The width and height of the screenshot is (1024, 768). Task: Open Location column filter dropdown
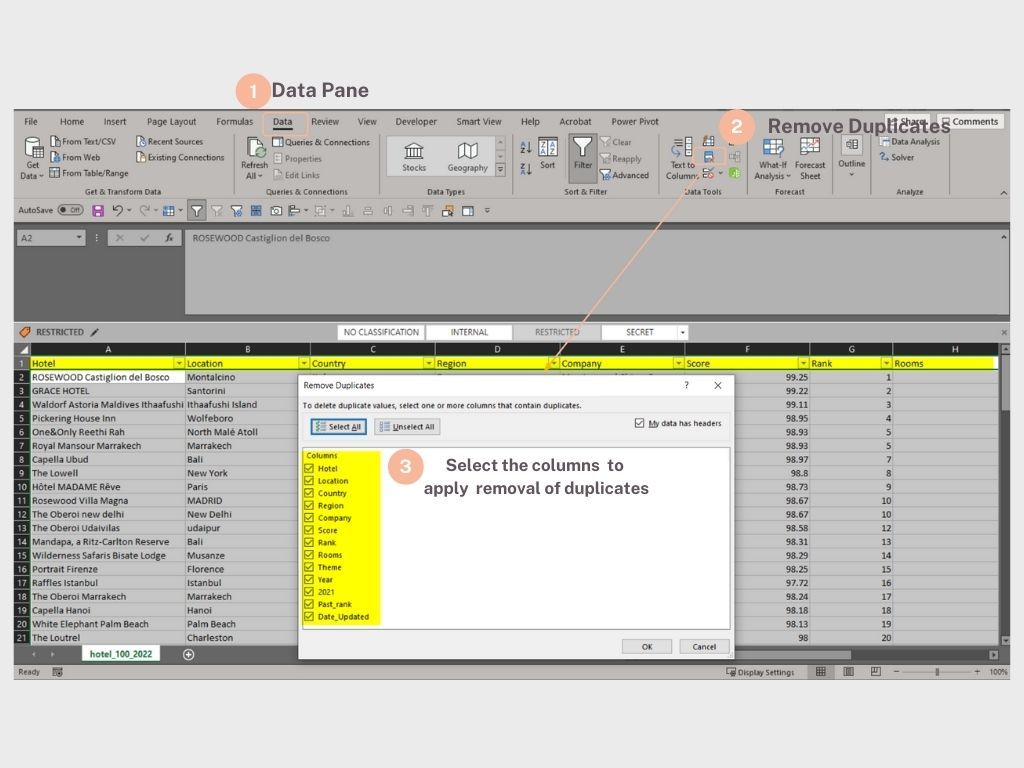304,363
